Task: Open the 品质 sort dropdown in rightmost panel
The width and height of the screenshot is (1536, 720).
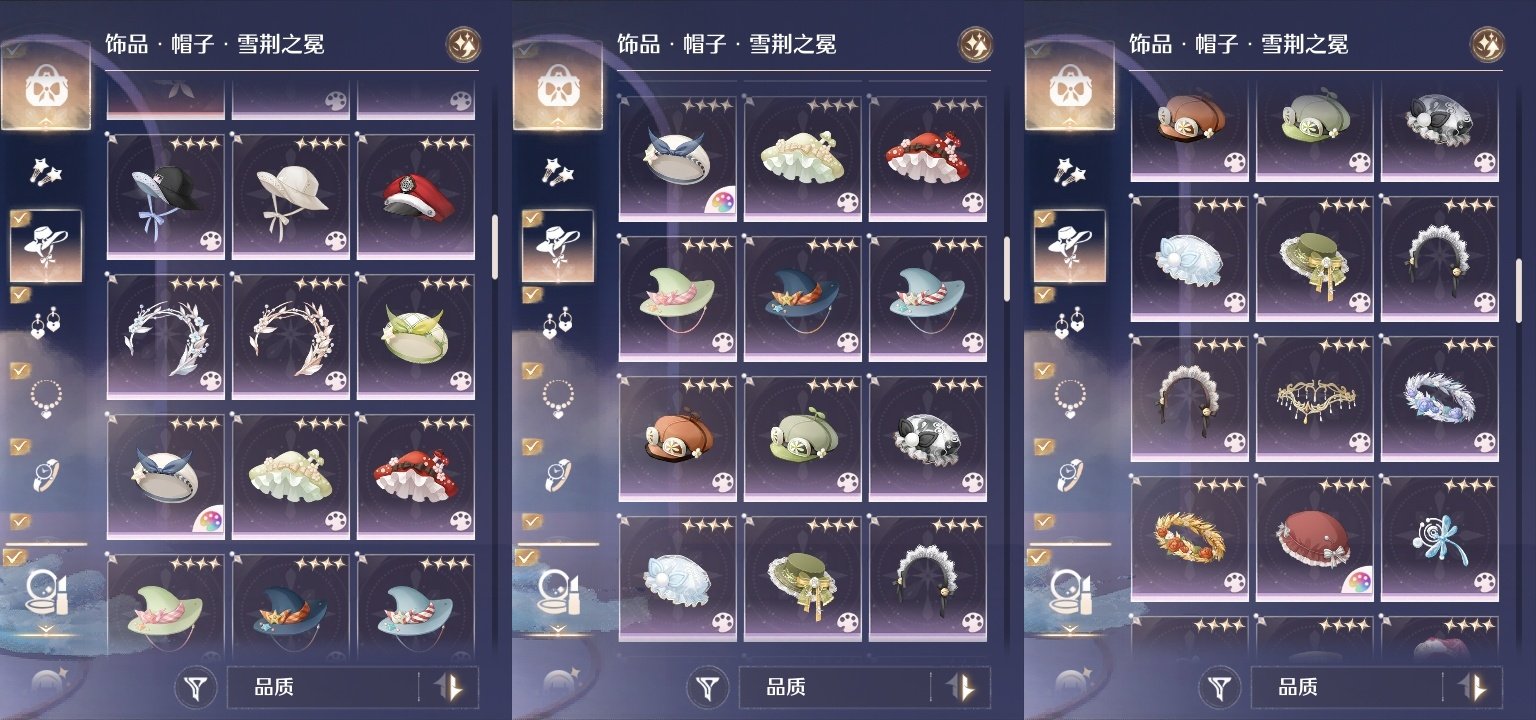Action: (x=1346, y=688)
